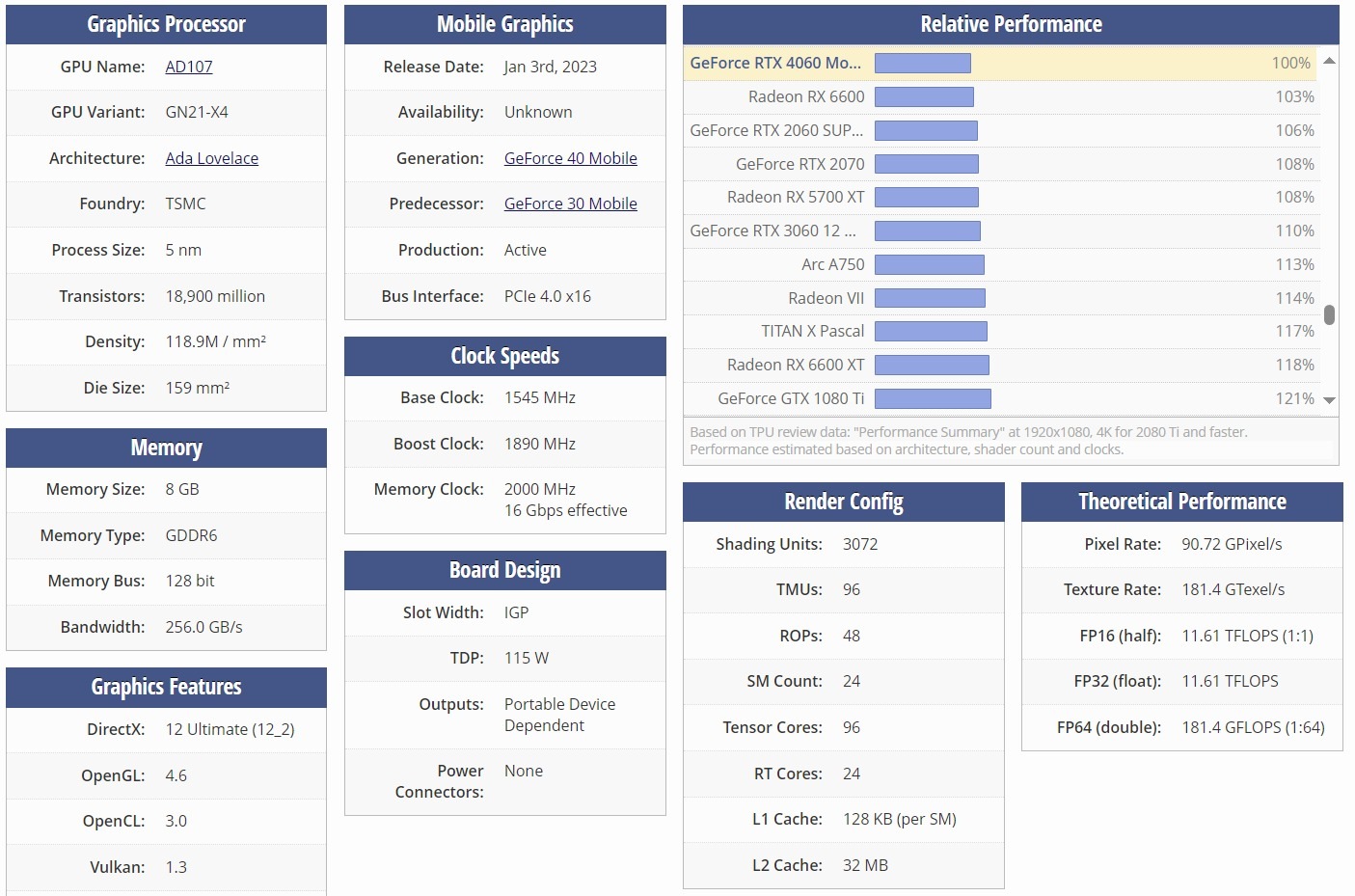Viewport: 1355px width, 896px height.
Task: Click the 18,900 million transistors value
Action: (x=215, y=296)
